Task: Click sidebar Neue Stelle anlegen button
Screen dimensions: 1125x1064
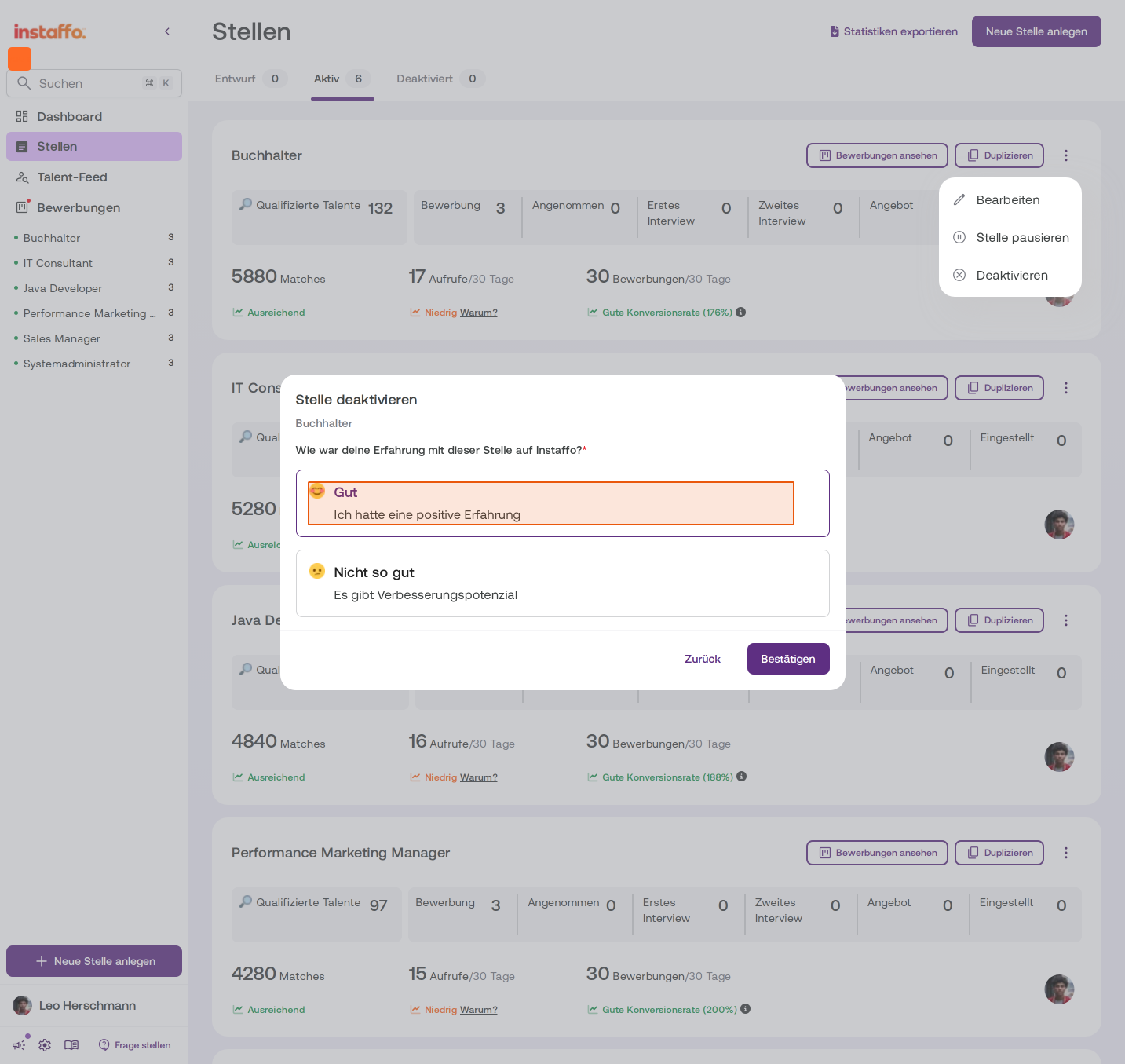Action: point(94,961)
